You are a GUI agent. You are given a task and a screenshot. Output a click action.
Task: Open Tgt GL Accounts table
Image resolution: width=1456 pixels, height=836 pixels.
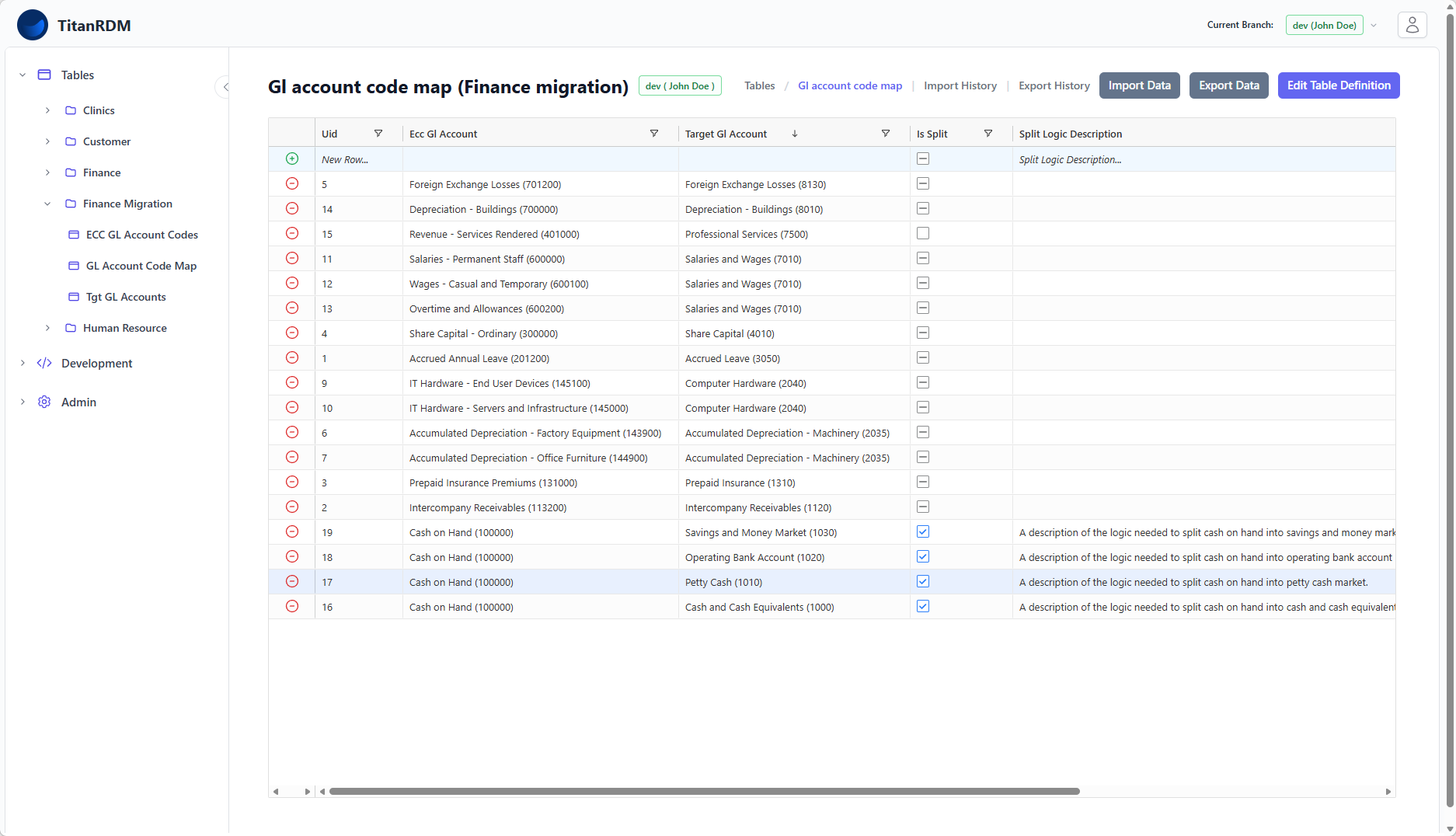[125, 297]
